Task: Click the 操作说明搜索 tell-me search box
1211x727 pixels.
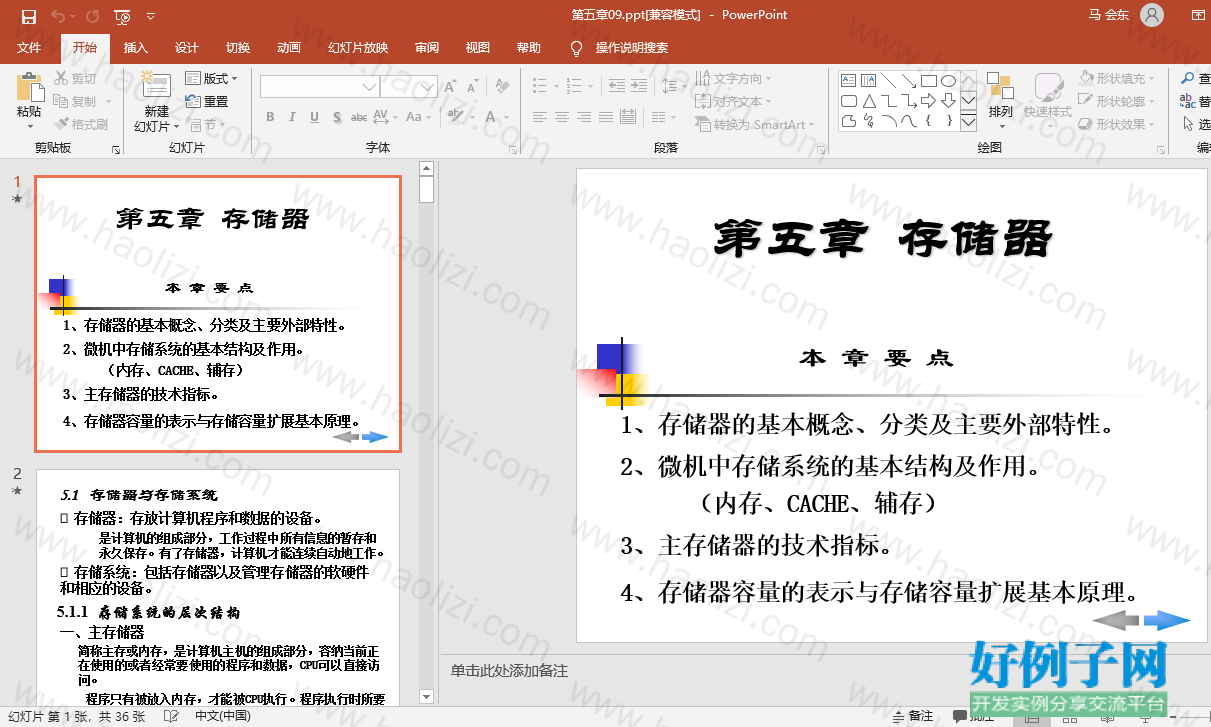Action: pos(632,47)
